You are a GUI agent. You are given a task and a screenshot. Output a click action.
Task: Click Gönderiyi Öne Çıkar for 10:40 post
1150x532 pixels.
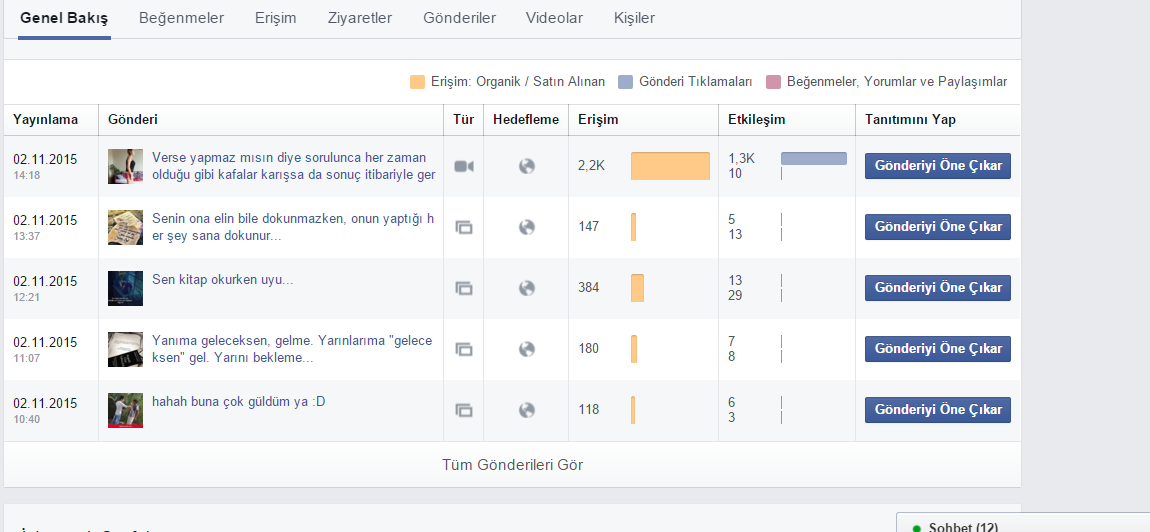click(x=938, y=409)
